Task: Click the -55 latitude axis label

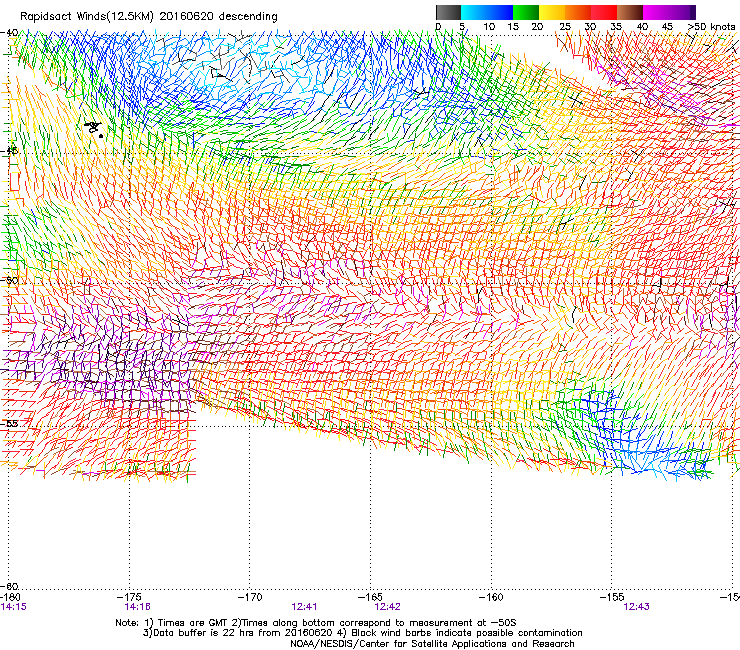Action: [x=9, y=423]
